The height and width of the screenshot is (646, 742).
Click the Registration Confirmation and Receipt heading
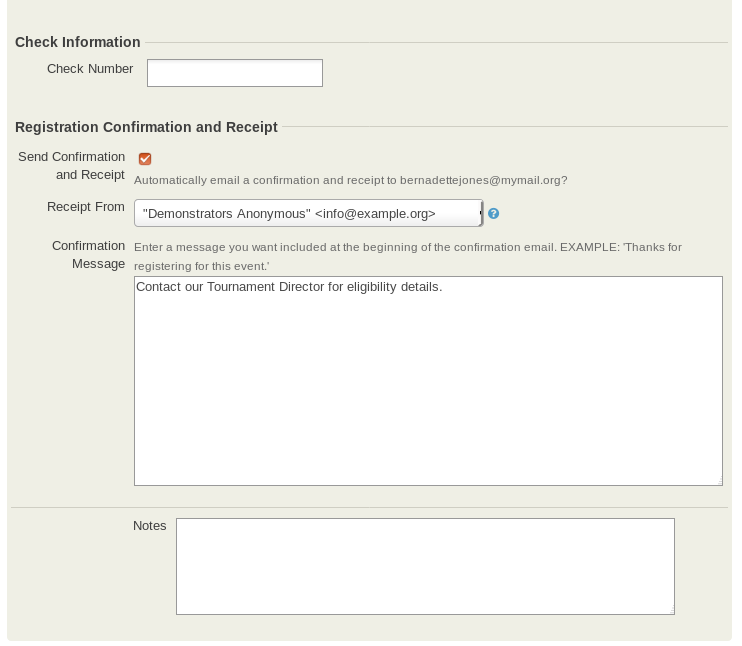tap(146, 127)
